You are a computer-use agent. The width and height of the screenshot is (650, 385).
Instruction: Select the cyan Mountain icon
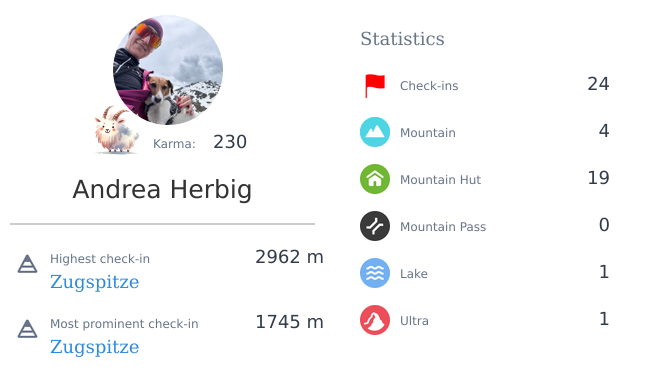[375, 132]
